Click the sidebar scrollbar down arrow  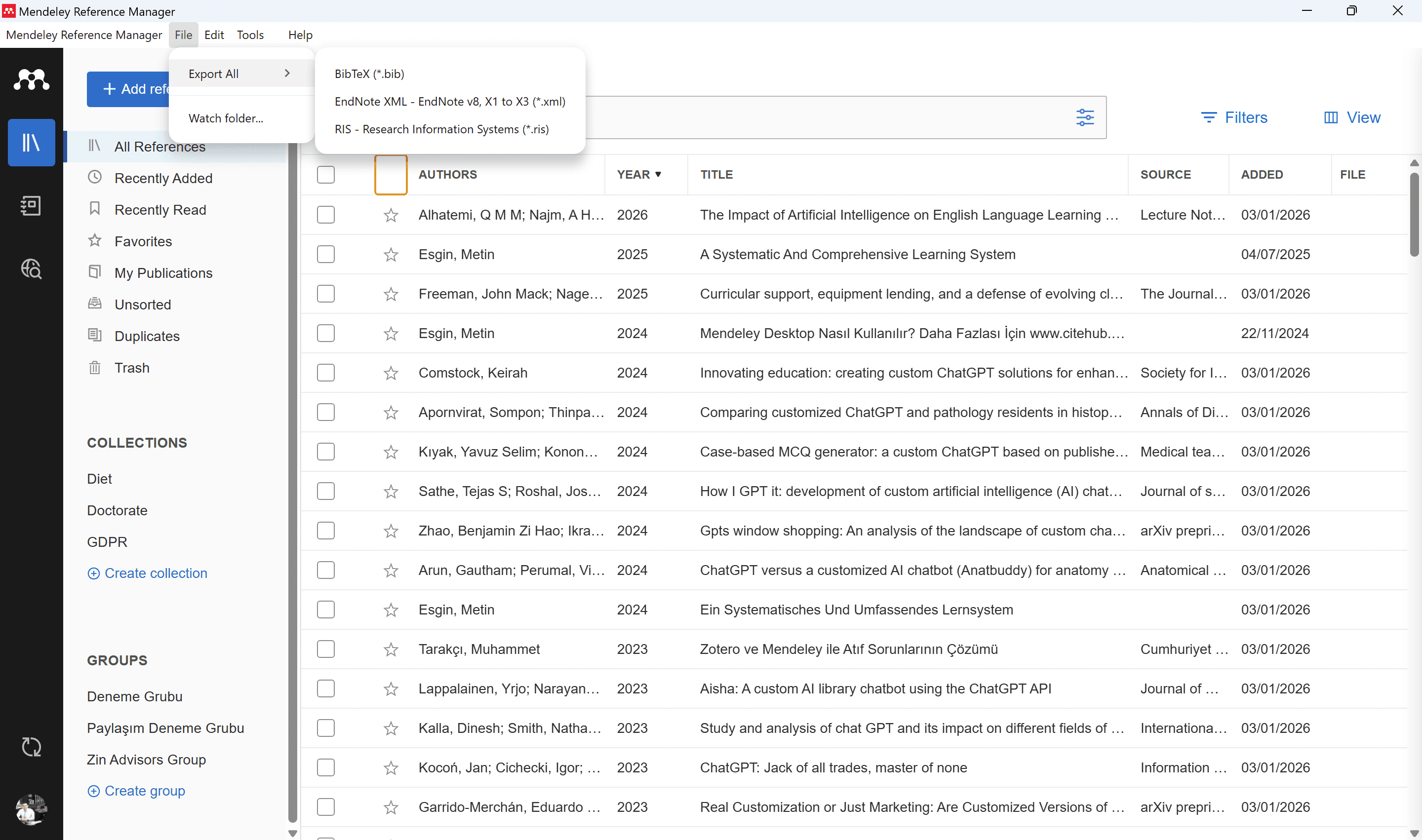tap(293, 833)
